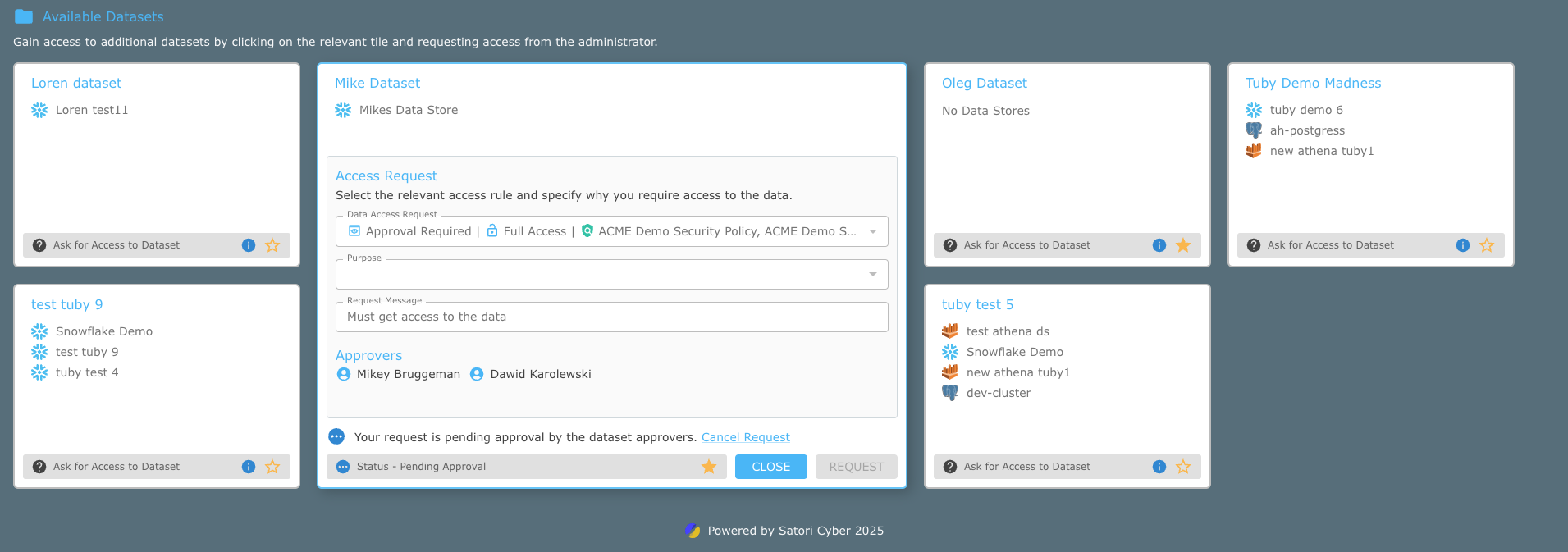This screenshot has width=1568, height=552.
Task: Open the test tuby 9 title
Action: pos(67,304)
